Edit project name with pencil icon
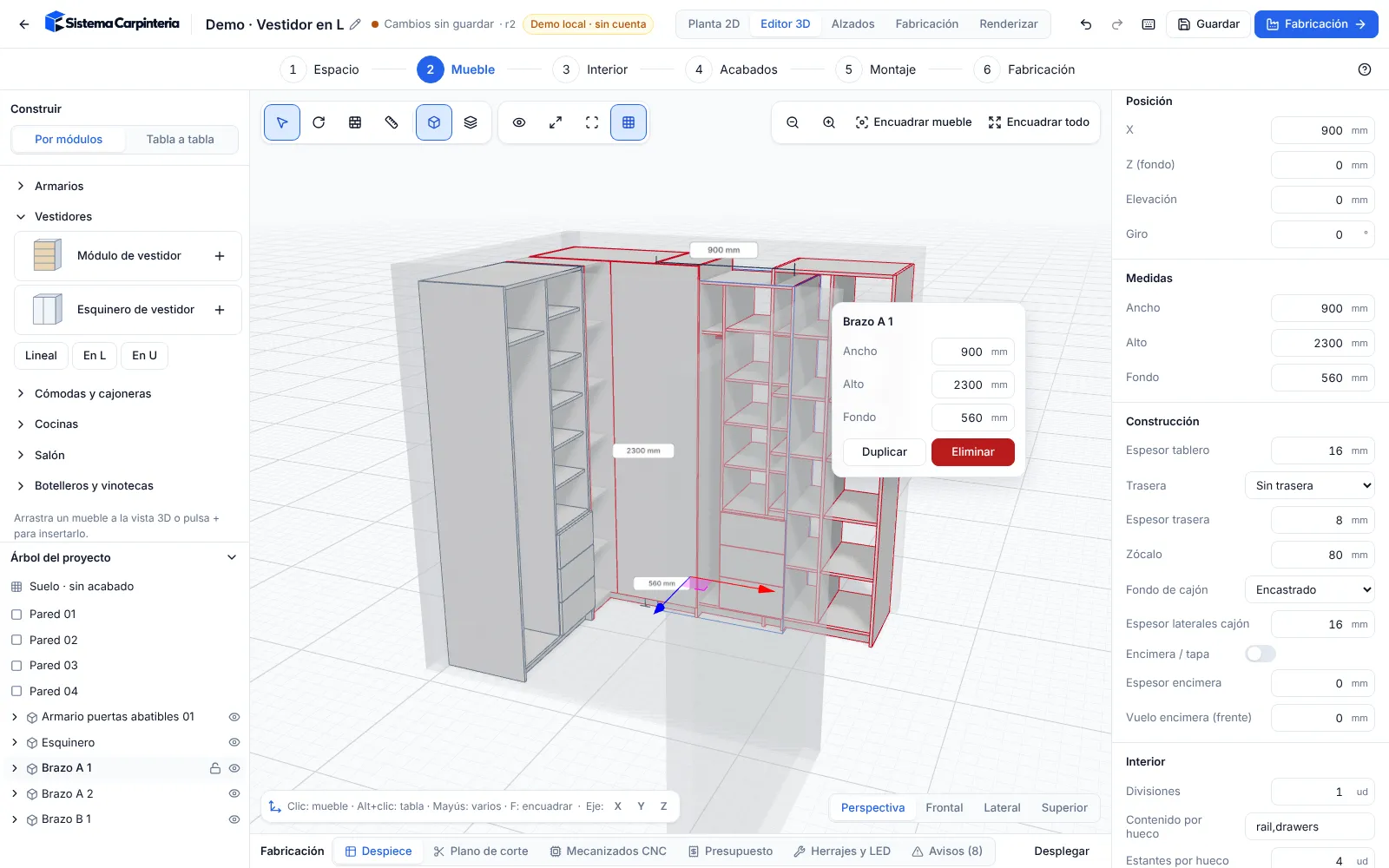 coord(355,24)
